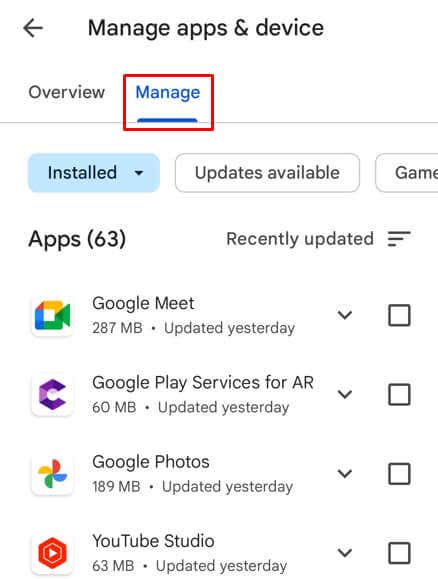
Task: Tap the Google Play Services for AR icon
Action: coord(52,395)
